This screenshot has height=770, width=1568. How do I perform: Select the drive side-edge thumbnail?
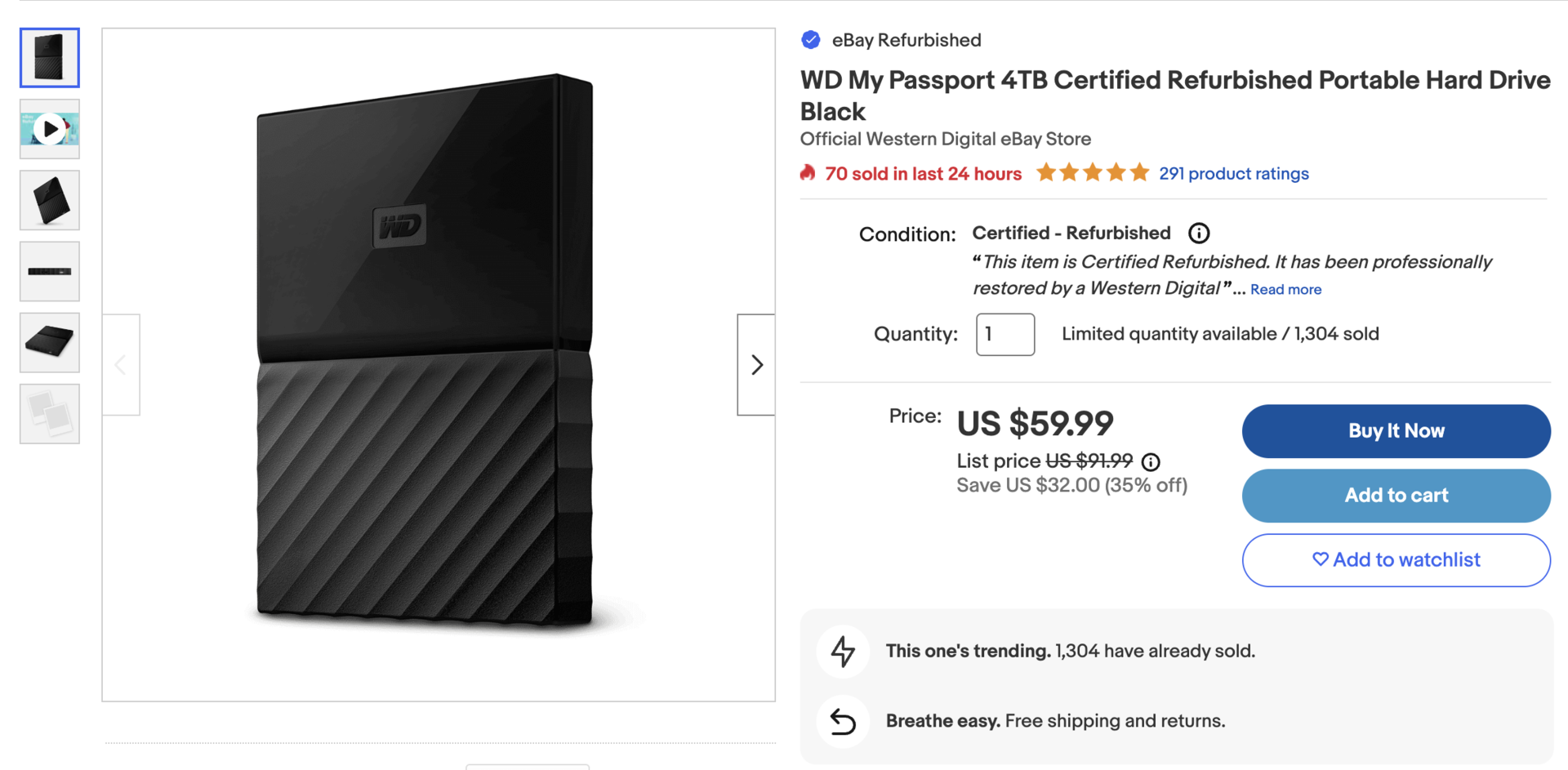click(50, 271)
